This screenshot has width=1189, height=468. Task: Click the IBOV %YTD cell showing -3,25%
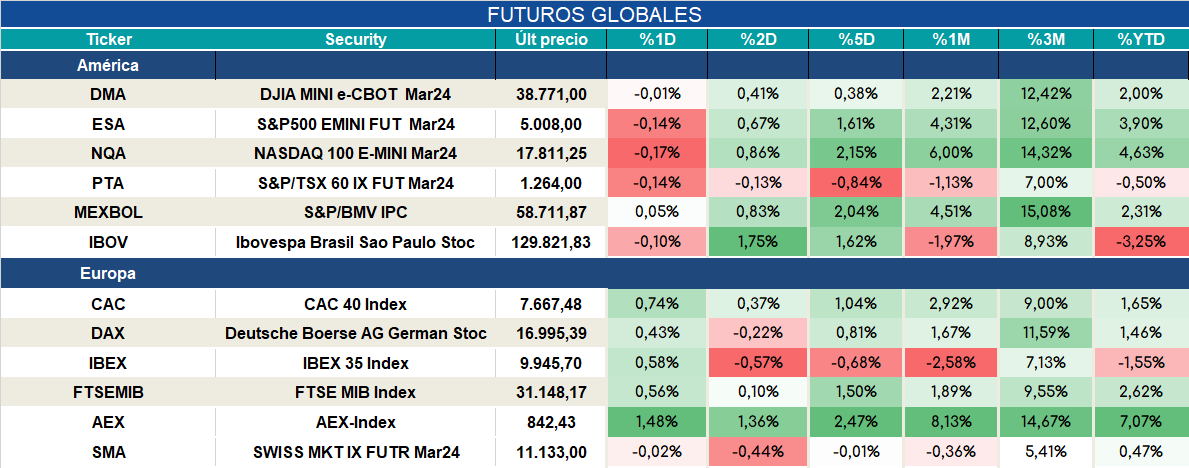pos(1141,243)
